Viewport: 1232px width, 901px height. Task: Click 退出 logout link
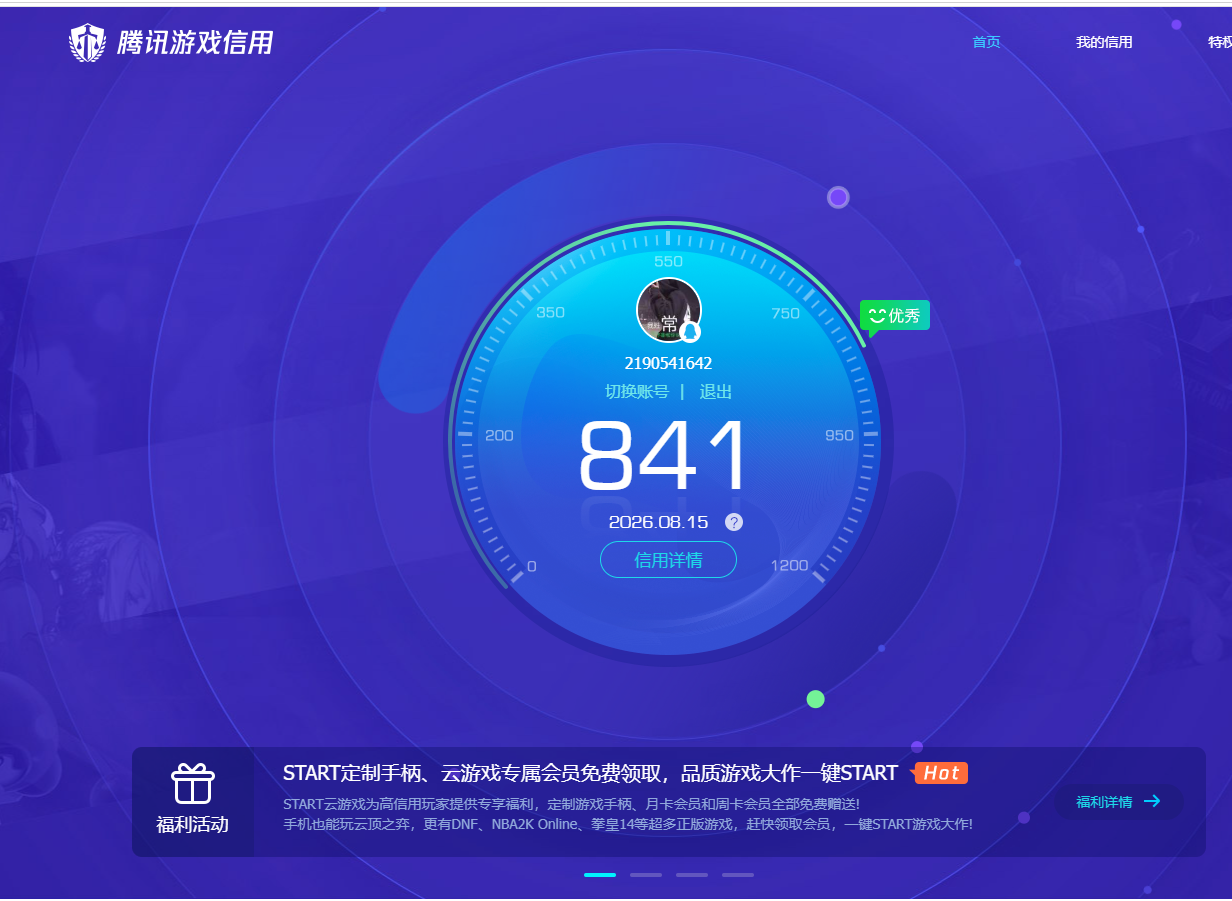coord(716,392)
